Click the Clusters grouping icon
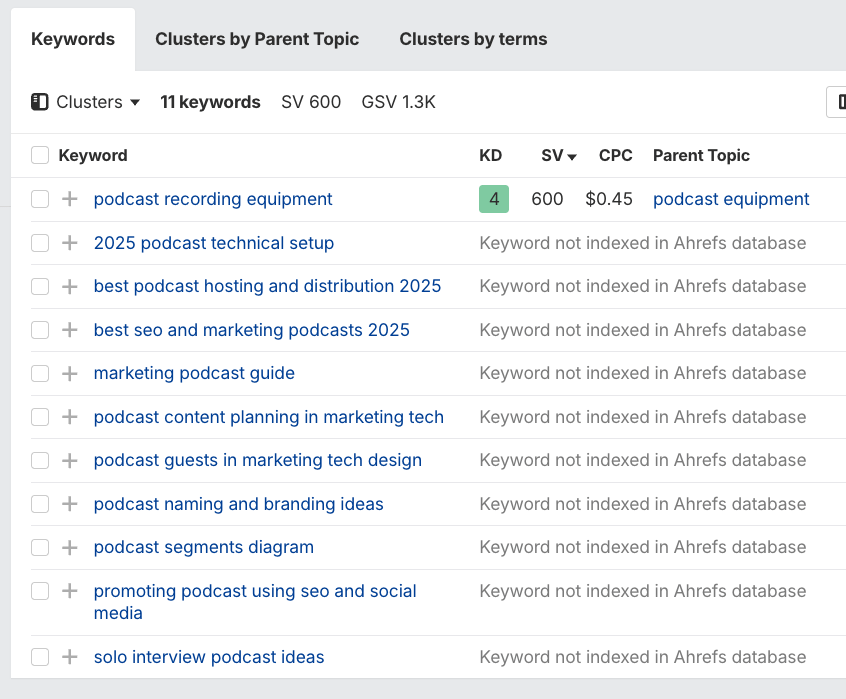Screen dimensions: 846x699 pos(40,101)
